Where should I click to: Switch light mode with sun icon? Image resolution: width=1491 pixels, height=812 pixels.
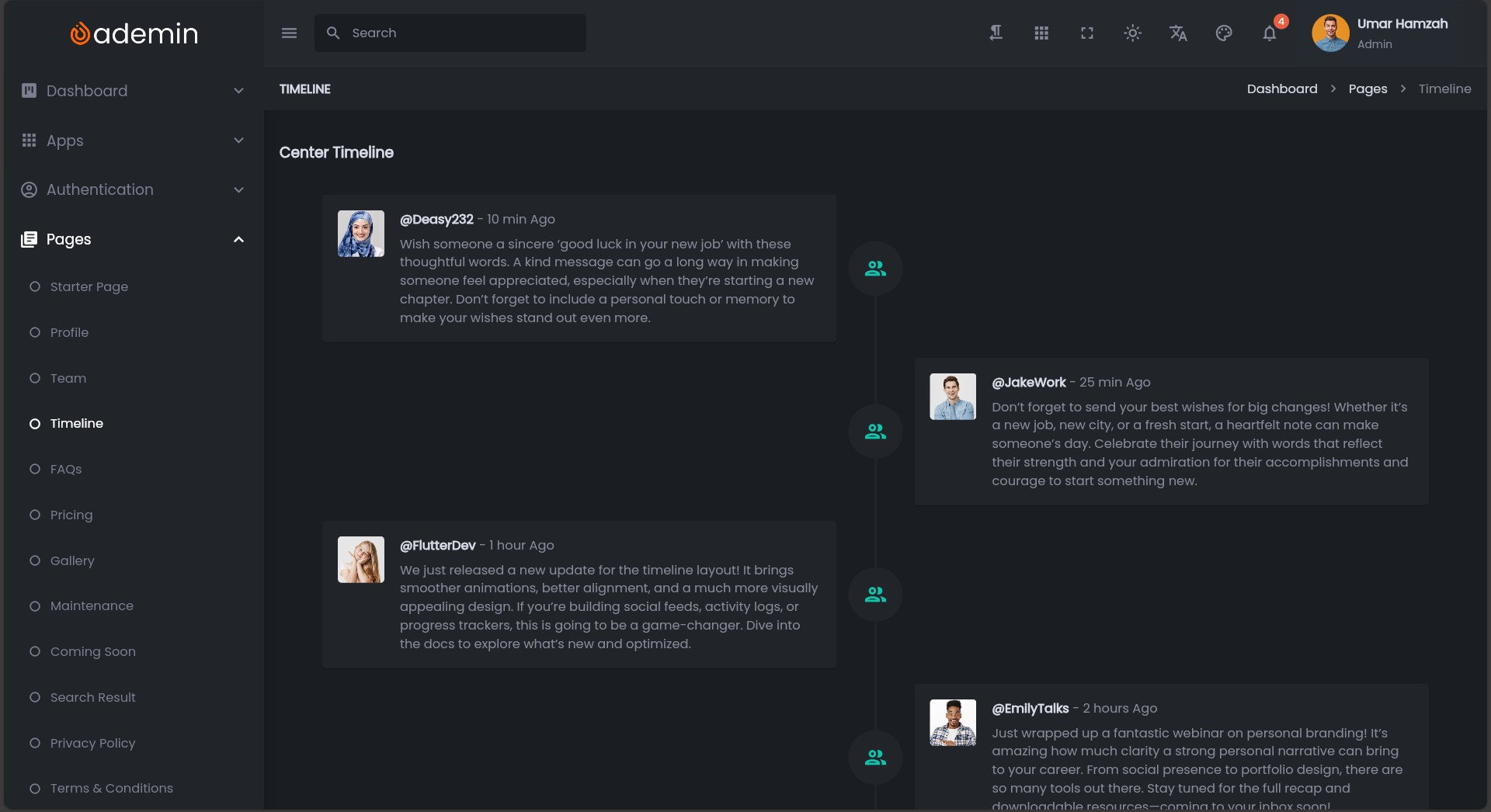coord(1132,33)
